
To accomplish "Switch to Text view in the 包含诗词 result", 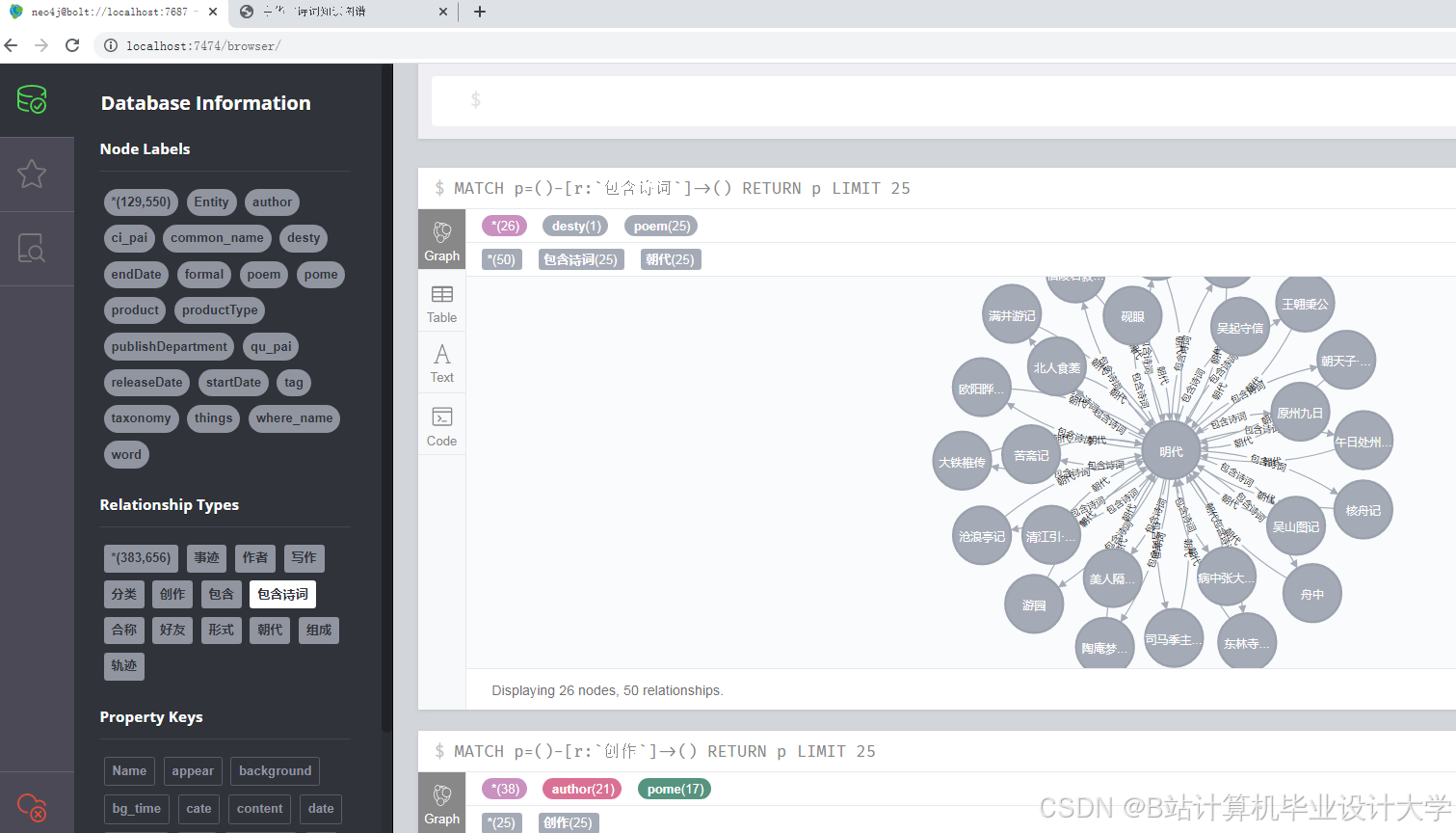I will tap(442, 363).
